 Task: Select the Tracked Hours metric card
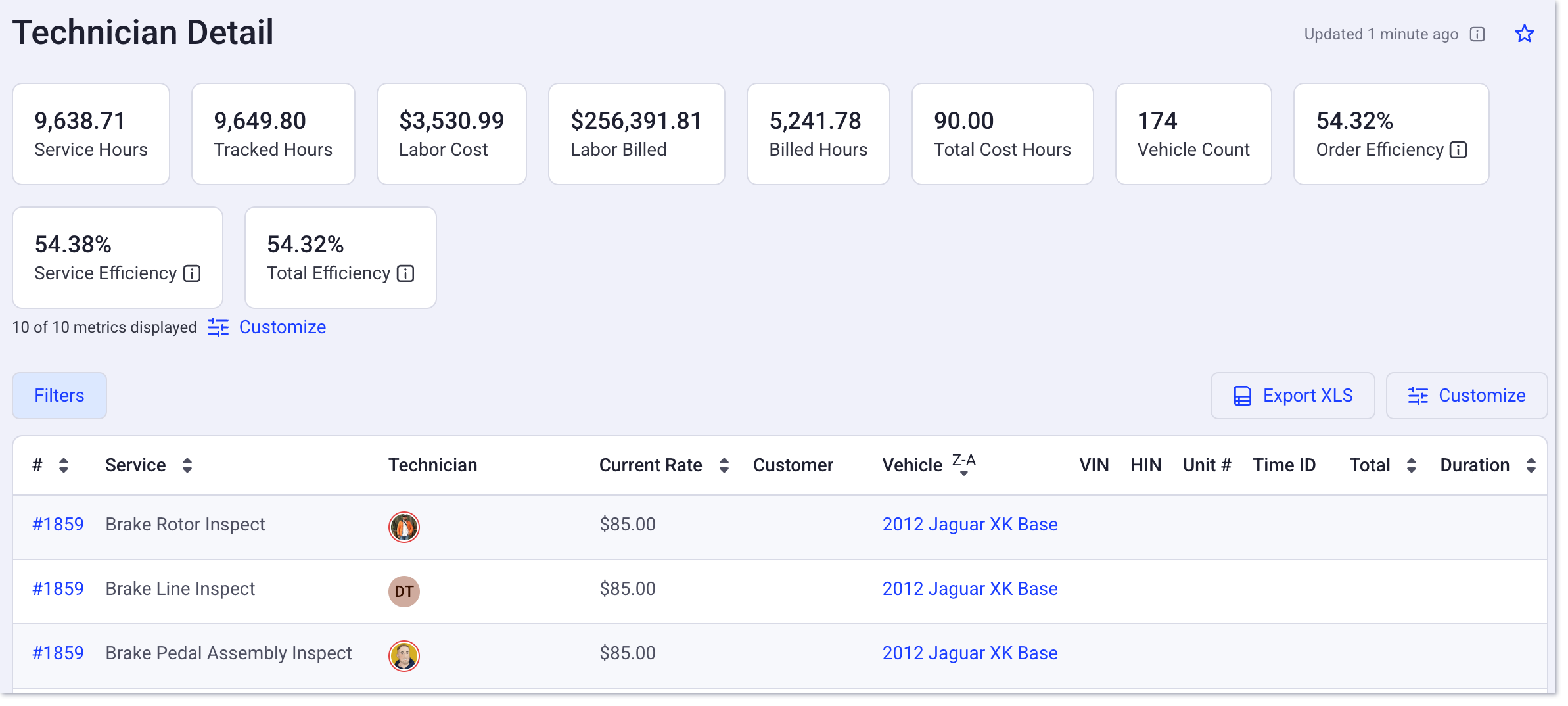273,134
